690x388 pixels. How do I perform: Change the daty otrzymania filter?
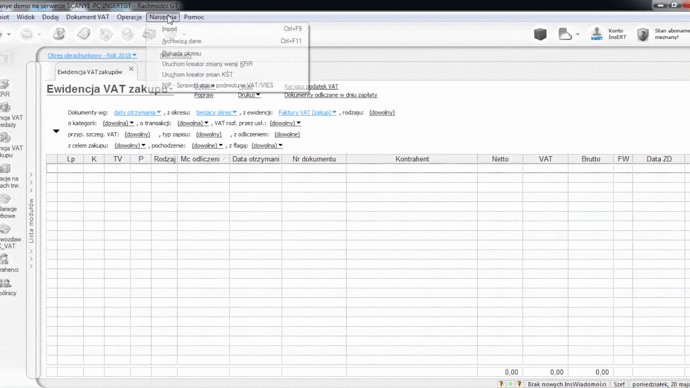pyautogui.click(x=137, y=113)
